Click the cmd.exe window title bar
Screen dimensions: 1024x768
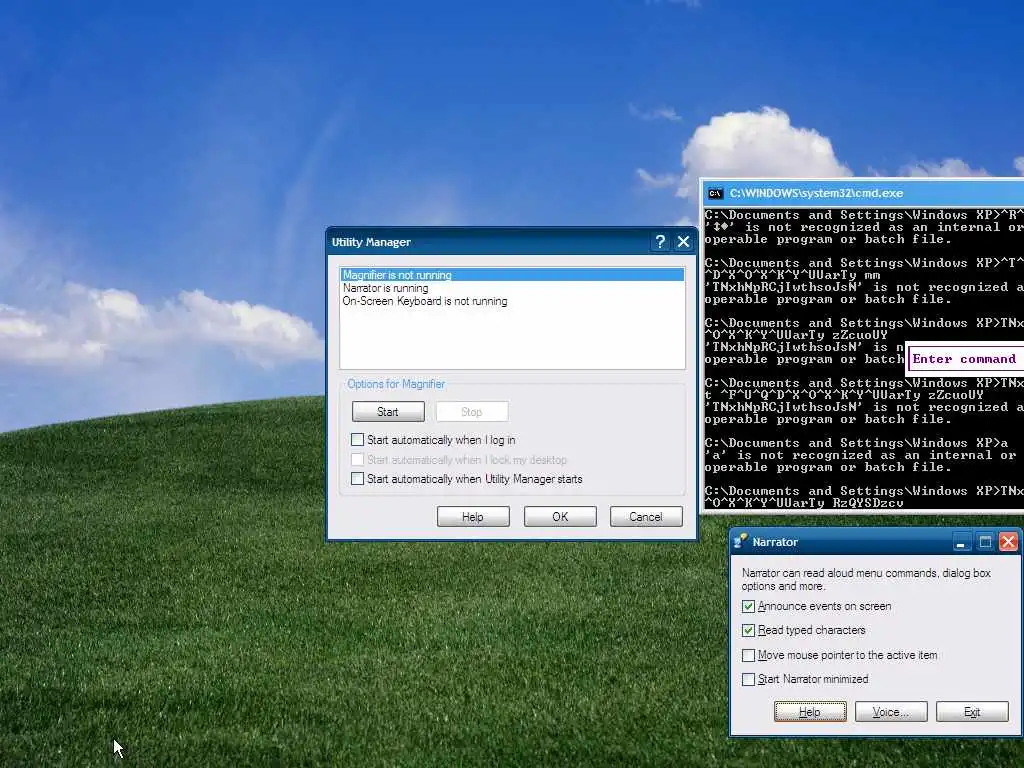coord(863,193)
